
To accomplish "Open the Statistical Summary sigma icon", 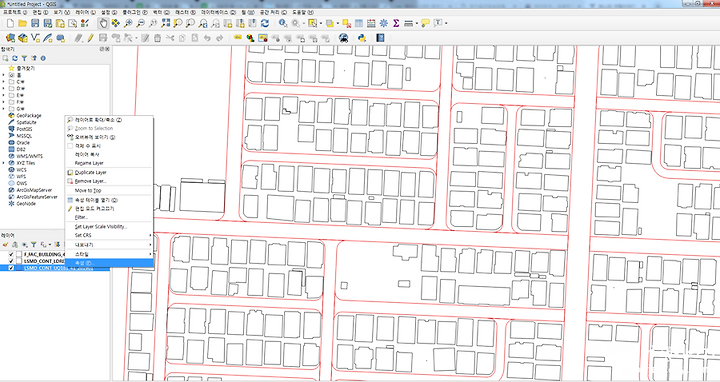I will click(x=396, y=23).
